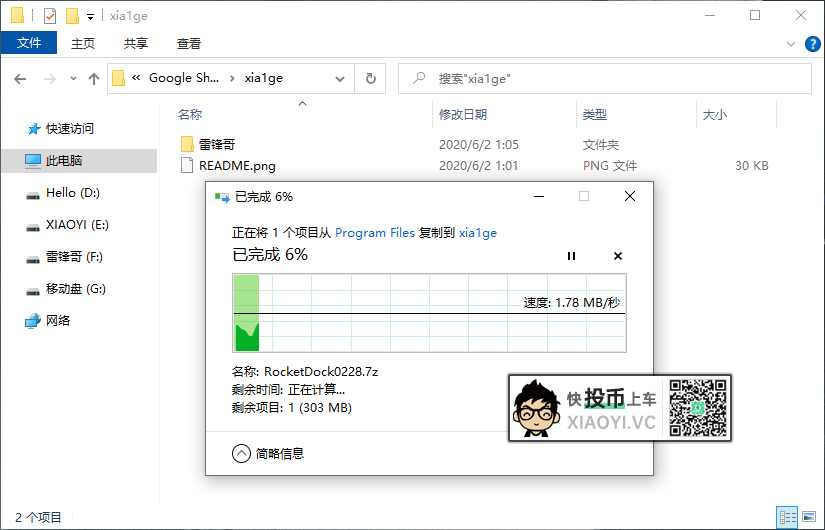Open Help via the question mark icon
825x530 pixels.
[812, 44]
